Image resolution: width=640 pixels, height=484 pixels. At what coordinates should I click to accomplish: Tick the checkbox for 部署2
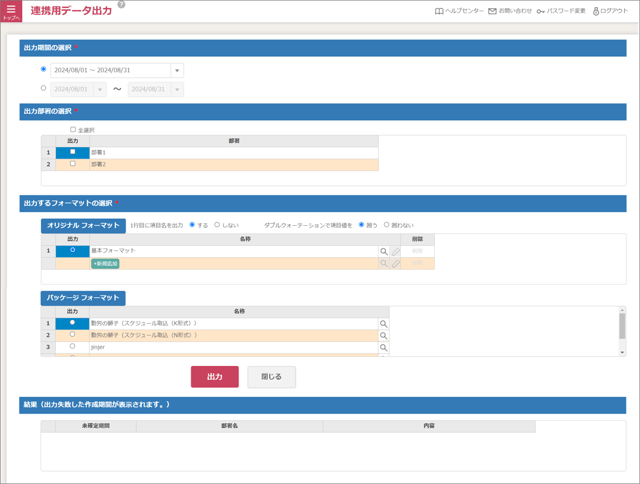[72, 163]
